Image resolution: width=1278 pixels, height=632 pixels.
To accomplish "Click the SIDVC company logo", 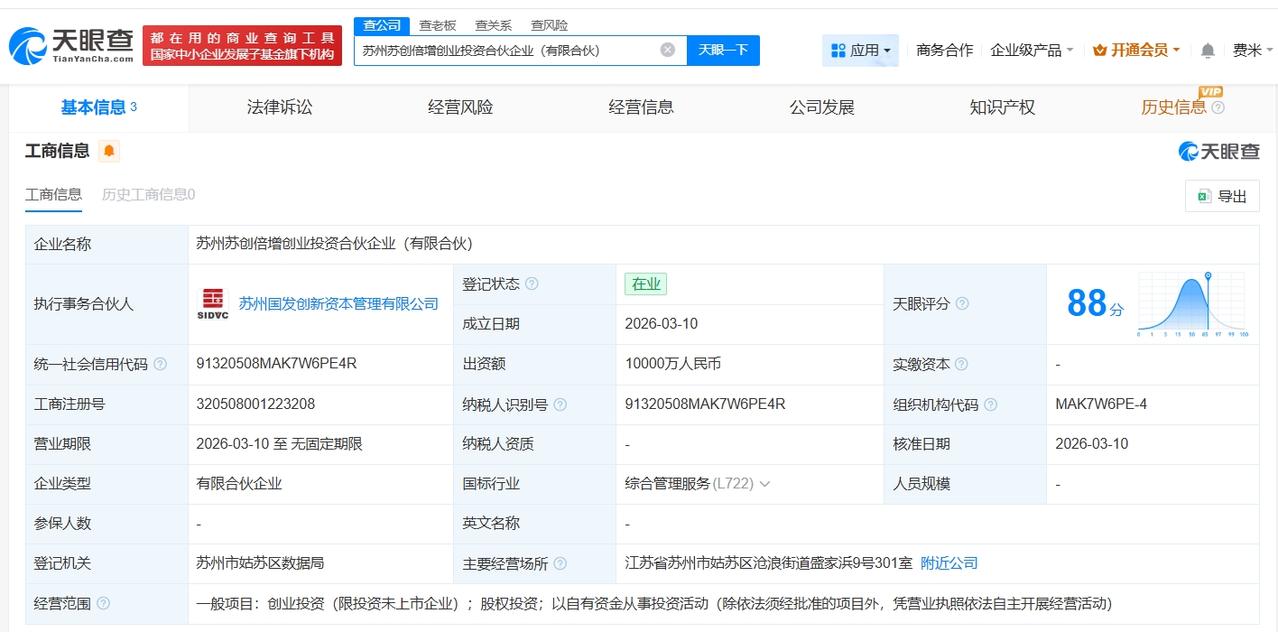I will pos(212,304).
